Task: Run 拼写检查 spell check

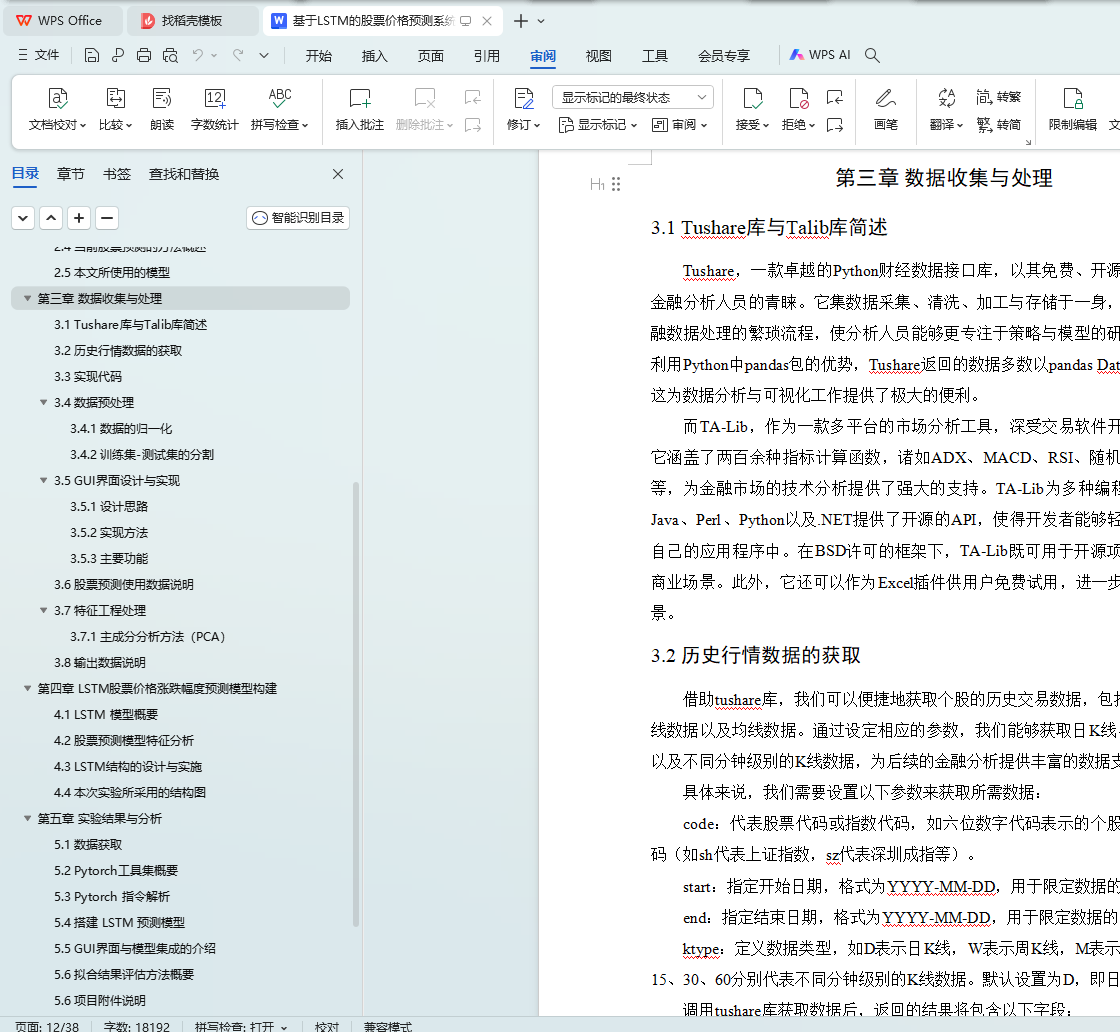Action: click(x=279, y=109)
